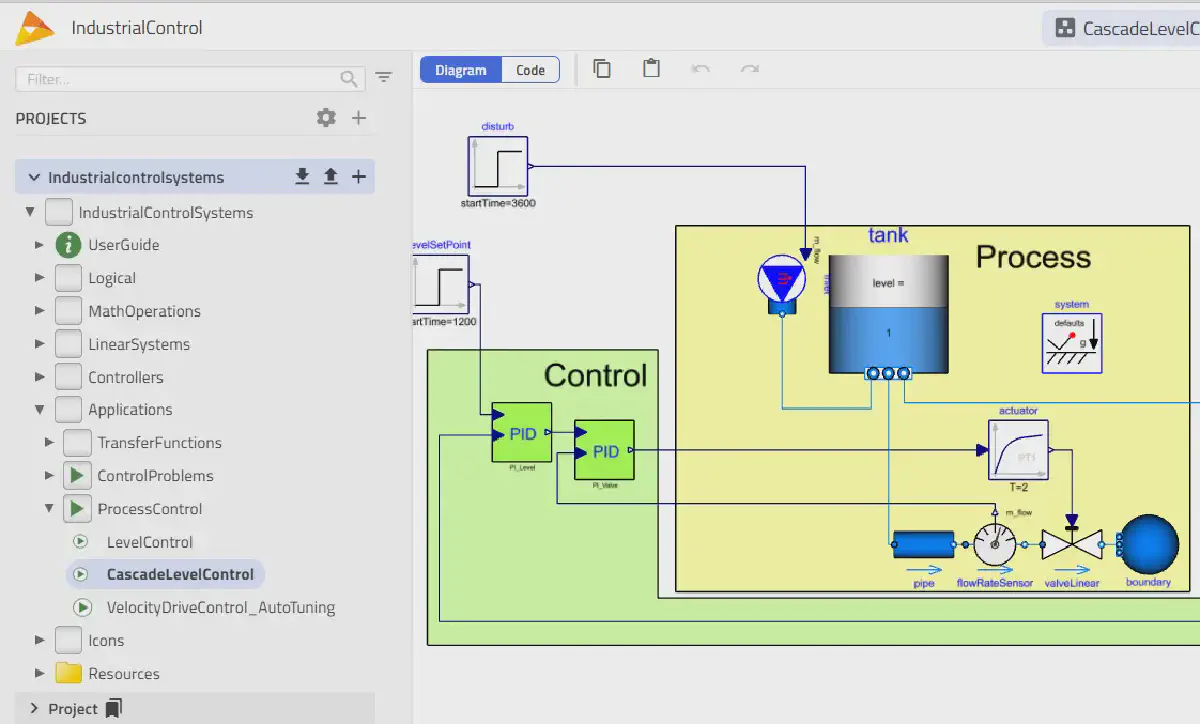Expand the LinearSystems package arrow
This screenshot has width=1200, height=724.
[39, 344]
